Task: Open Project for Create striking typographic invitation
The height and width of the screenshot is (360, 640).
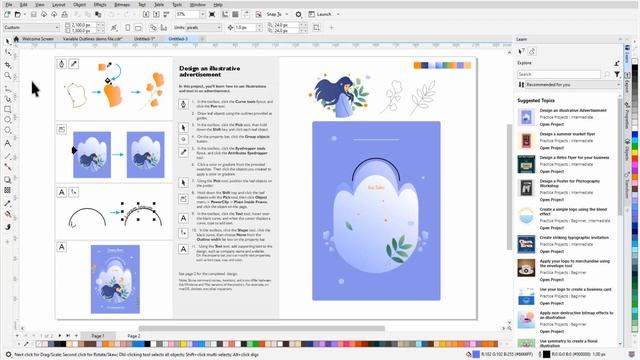Action: tap(551, 251)
